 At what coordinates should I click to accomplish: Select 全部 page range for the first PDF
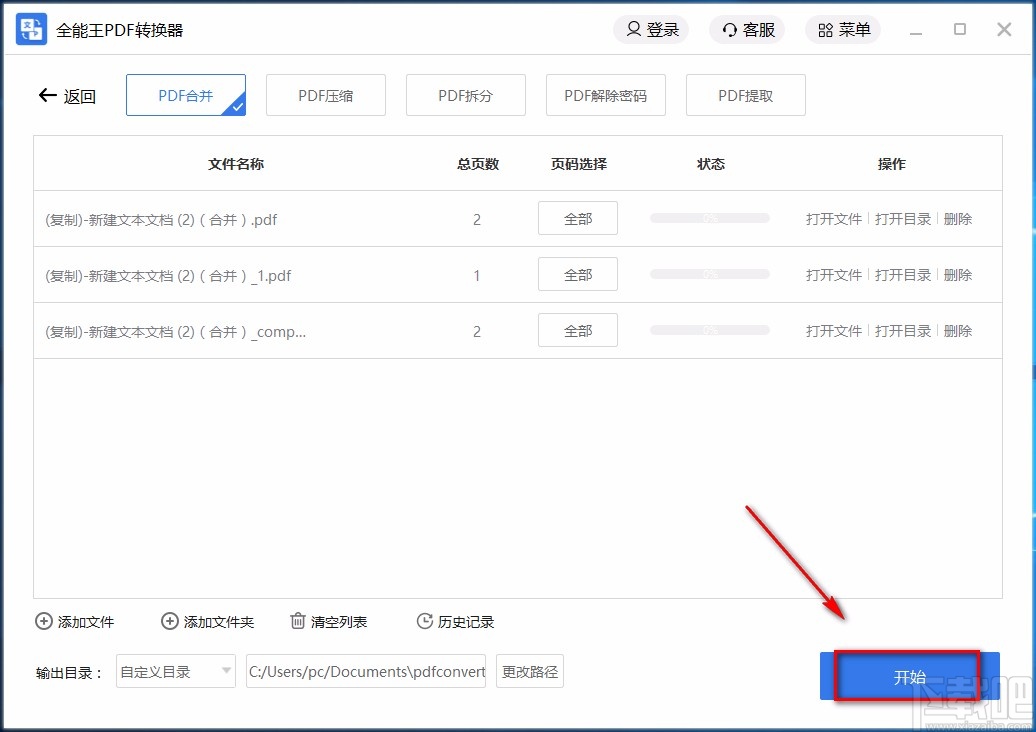[x=577, y=218]
